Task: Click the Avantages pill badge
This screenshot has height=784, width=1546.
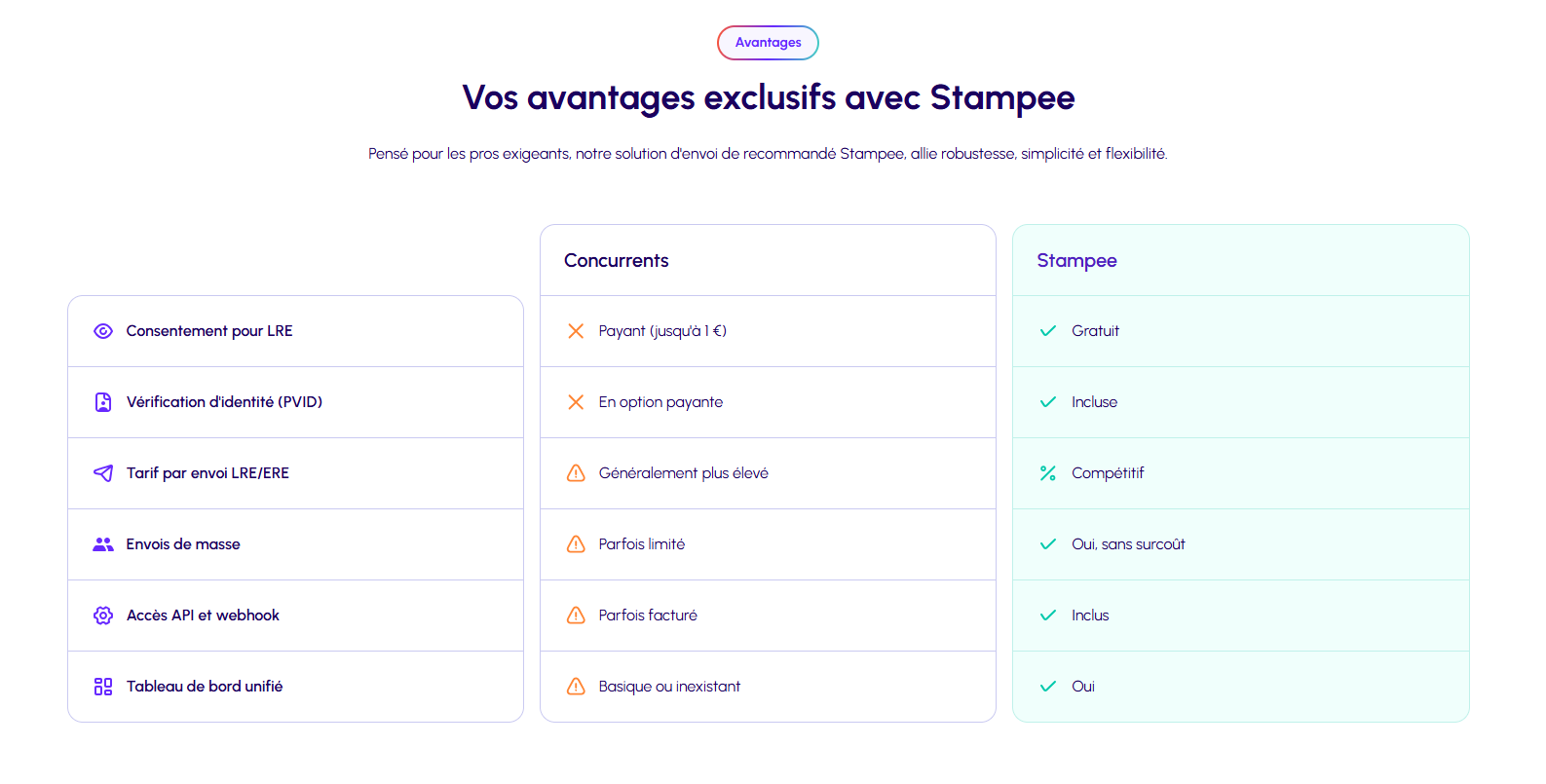Action: point(768,43)
